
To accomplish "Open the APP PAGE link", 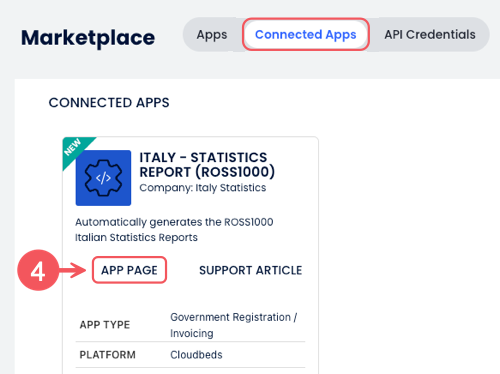I will pyautogui.click(x=129, y=270).
